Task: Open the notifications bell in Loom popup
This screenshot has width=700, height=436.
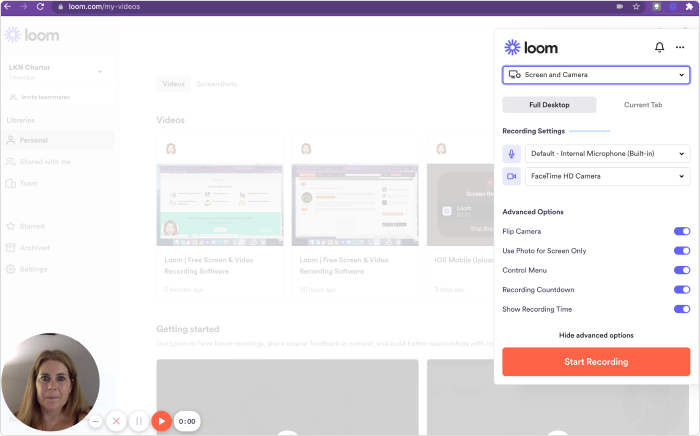Action: point(659,47)
